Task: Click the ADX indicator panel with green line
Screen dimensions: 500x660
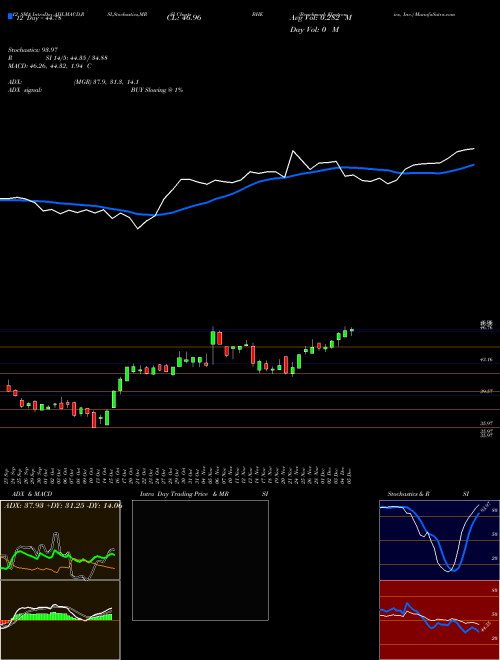Action: point(60,540)
